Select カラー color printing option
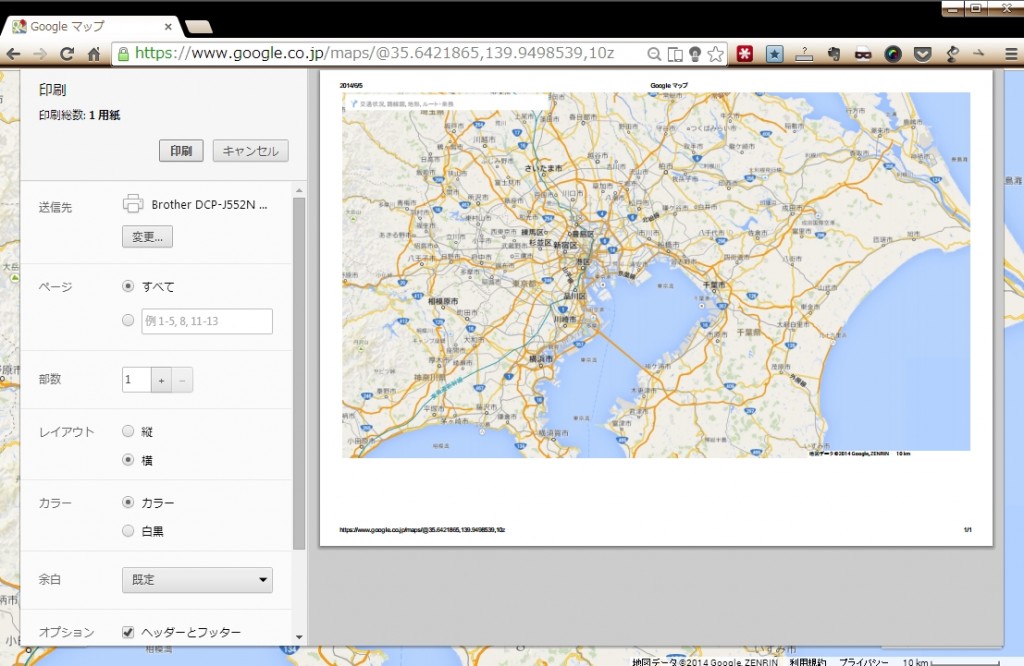 pos(128,502)
